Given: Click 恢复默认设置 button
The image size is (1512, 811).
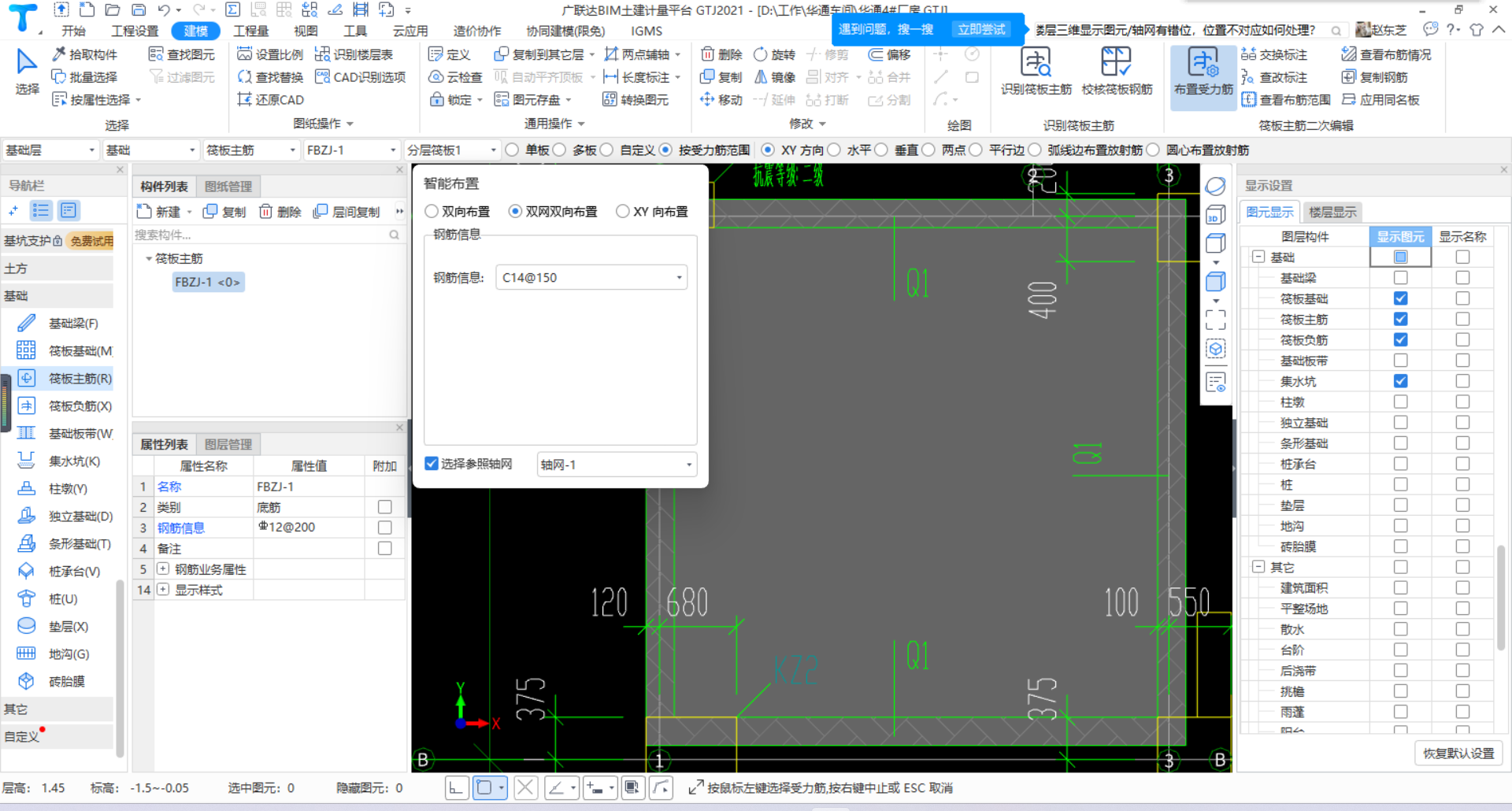Looking at the screenshot, I should click(x=1458, y=753).
